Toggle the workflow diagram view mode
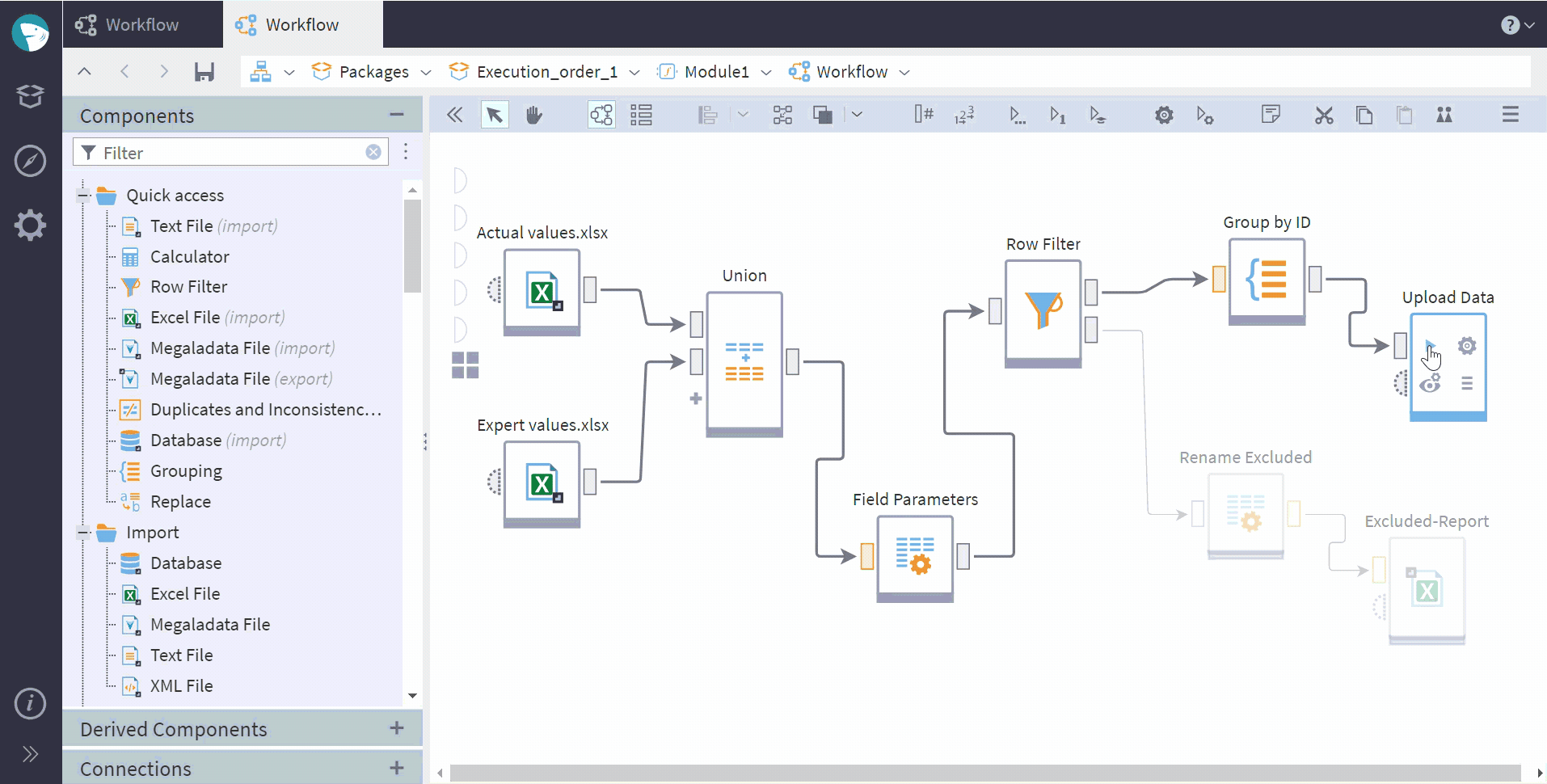 pyautogui.click(x=601, y=115)
